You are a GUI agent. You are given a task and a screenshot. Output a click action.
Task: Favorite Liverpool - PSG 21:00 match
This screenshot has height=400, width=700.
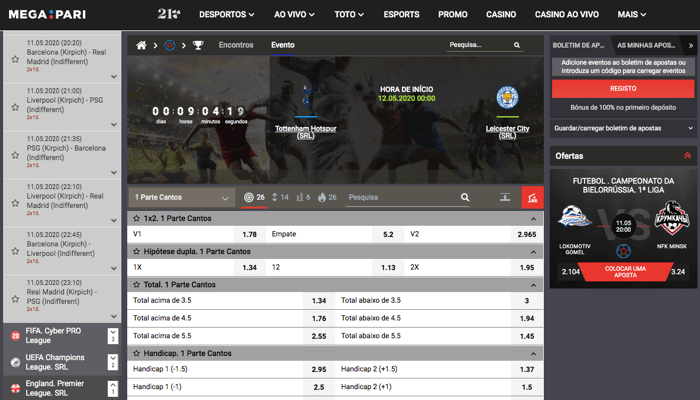[x=15, y=107]
